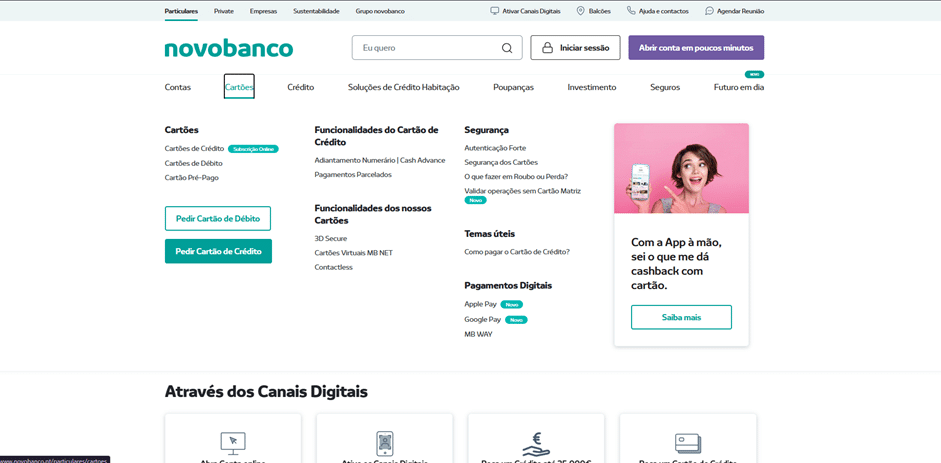The width and height of the screenshot is (941, 463).
Task: Click the search magnifier icon
Action: (x=507, y=48)
